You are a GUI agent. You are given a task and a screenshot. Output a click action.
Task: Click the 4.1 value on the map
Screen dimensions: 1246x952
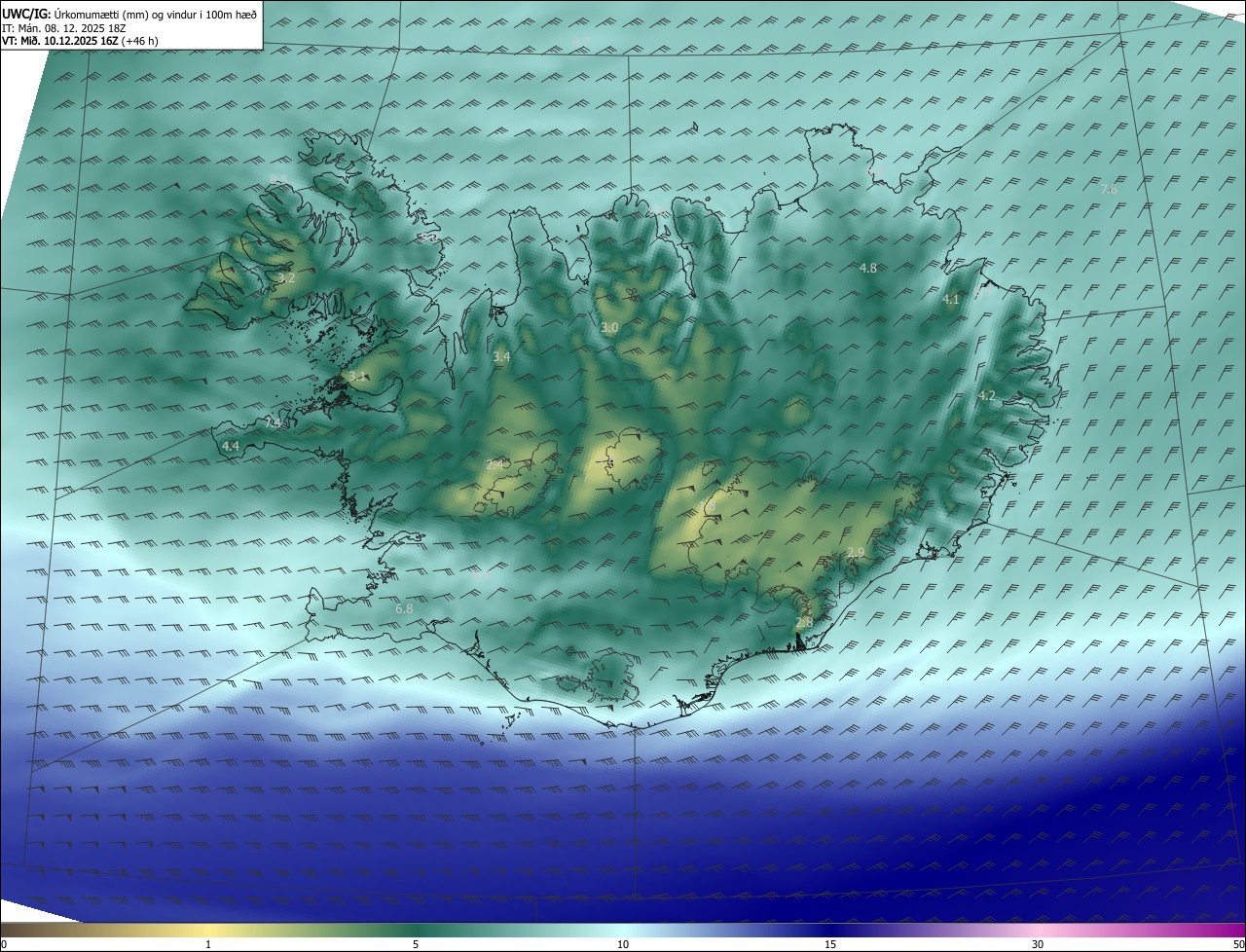pos(951,300)
